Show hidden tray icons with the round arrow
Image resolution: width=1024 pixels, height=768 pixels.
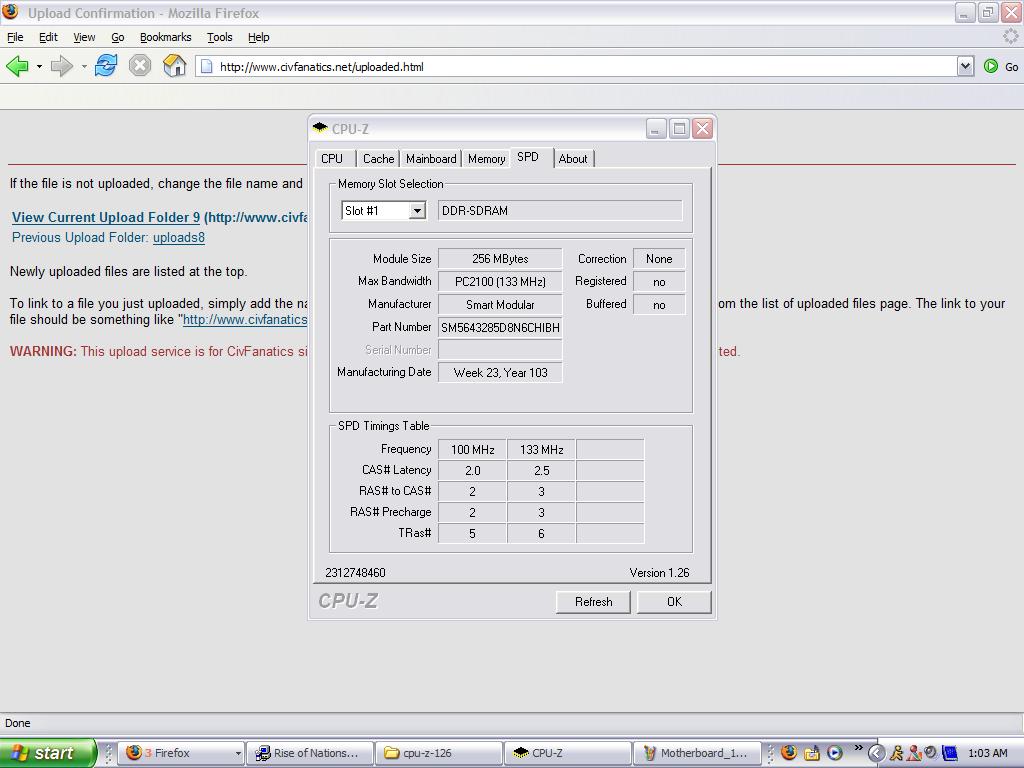tap(876, 753)
